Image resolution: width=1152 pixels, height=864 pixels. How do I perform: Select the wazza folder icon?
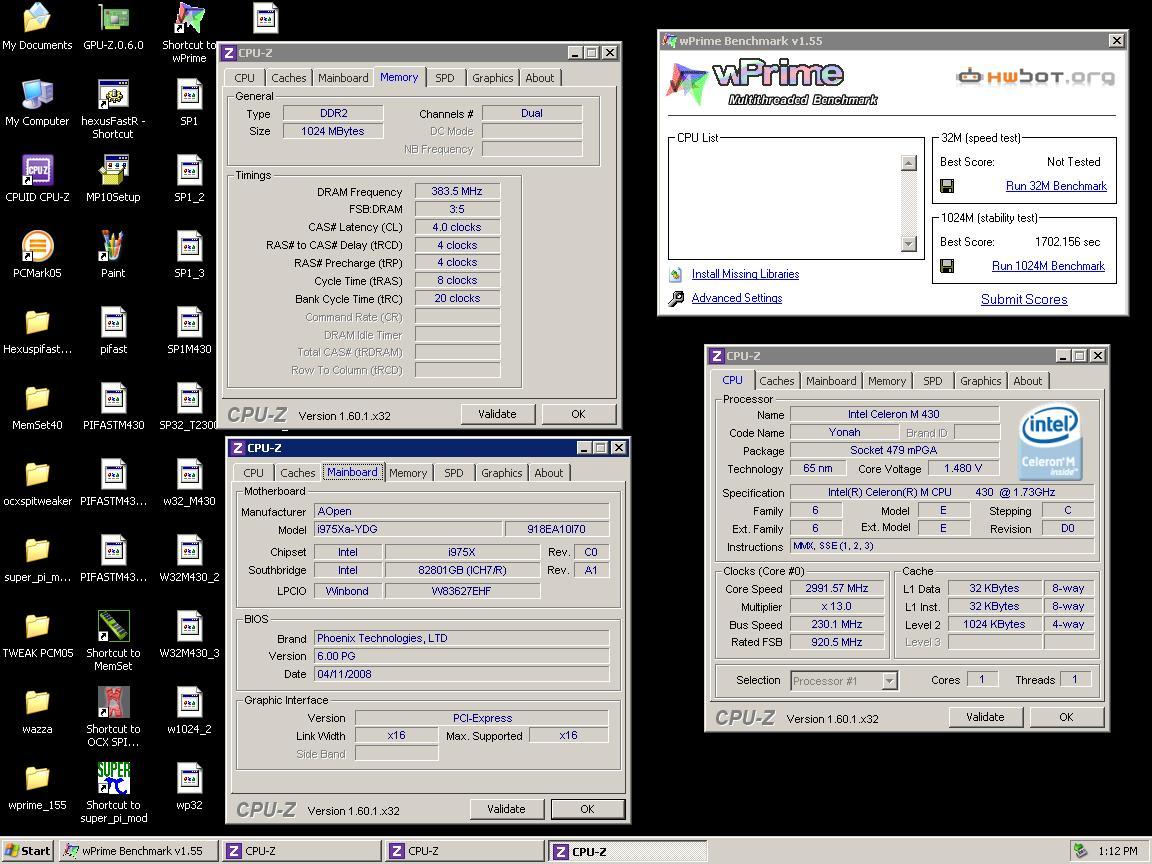pyautogui.click(x=37, y=711)
